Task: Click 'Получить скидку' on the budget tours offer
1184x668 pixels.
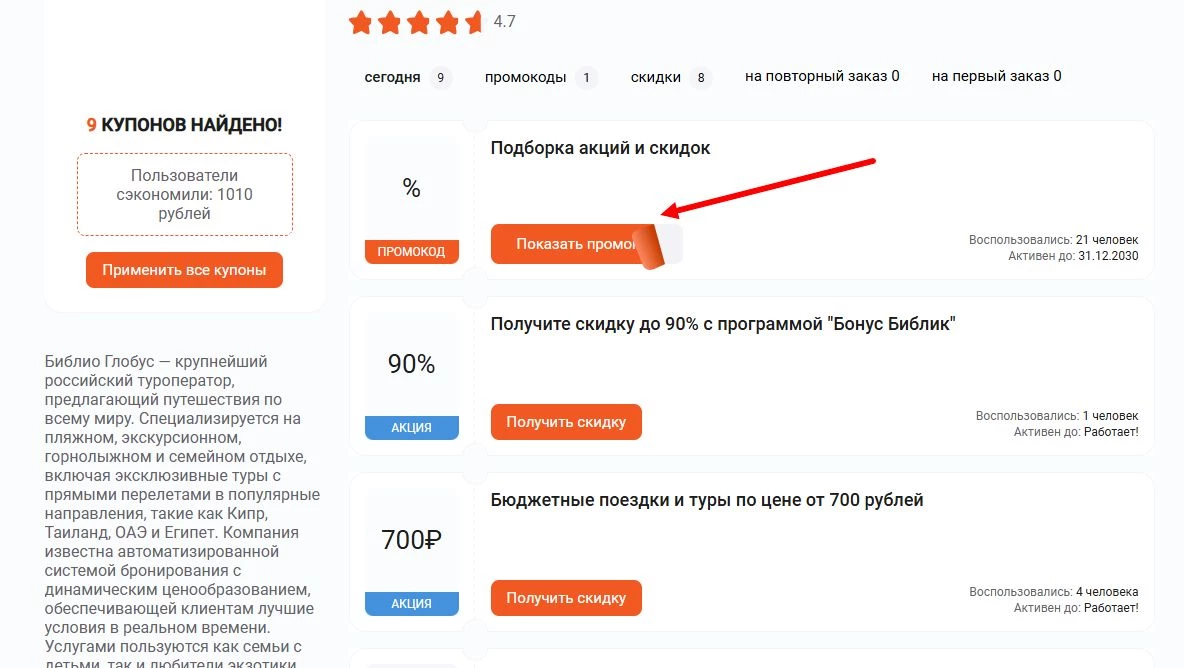Action: click(566, 597)
